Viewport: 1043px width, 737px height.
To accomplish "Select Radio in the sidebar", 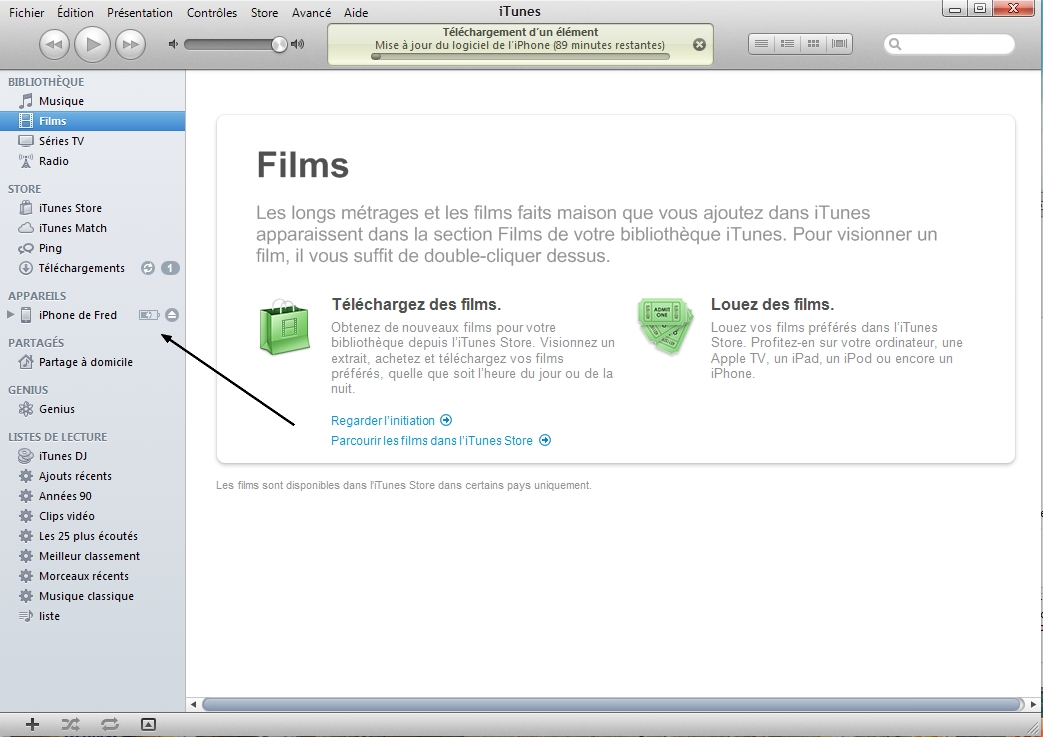I will [x=92, y=161].
